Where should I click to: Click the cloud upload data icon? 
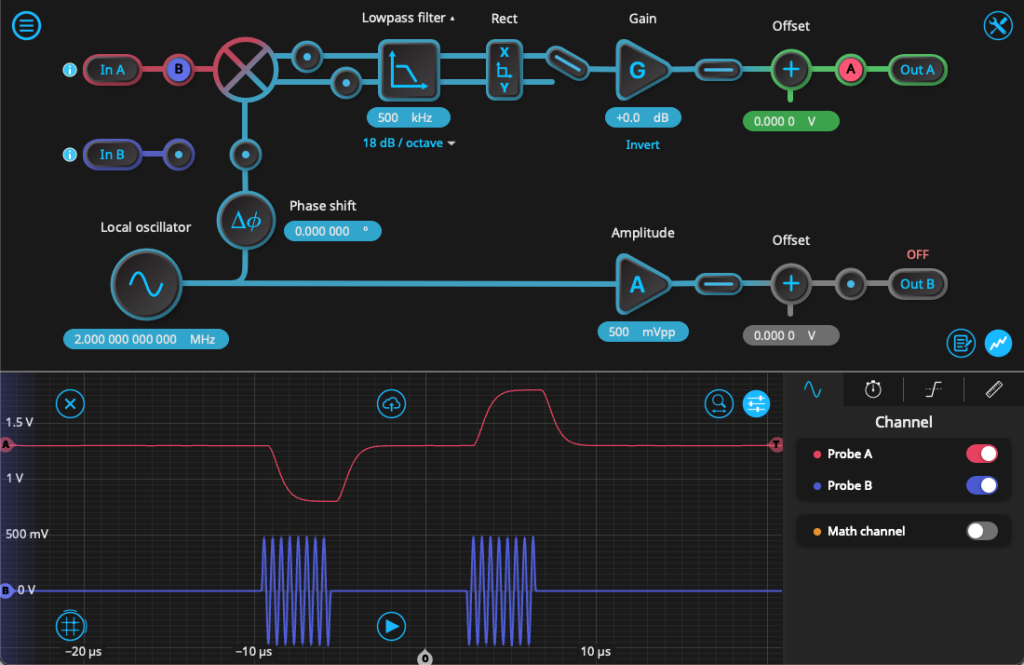click(x=391, y=404)
